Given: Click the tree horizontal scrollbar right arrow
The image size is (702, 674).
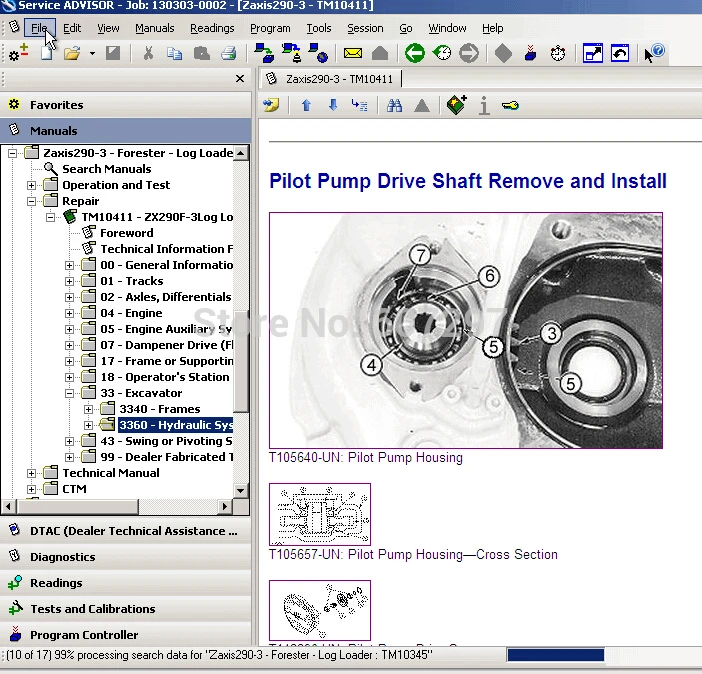Looking at the screenshot, I should (x=224, y=507).
